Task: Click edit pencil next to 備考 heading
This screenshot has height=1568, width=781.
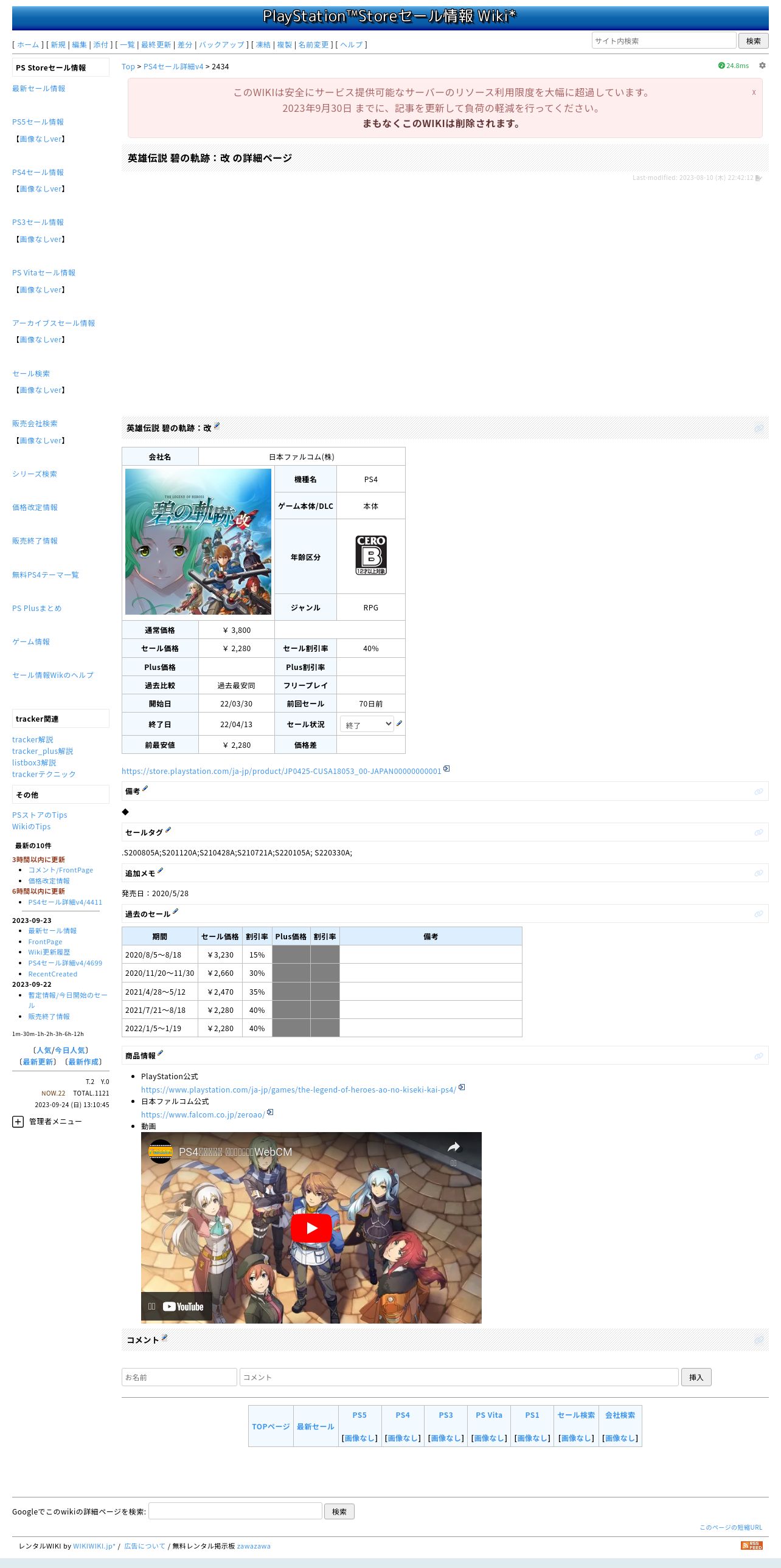Action: tap(145, 789)
